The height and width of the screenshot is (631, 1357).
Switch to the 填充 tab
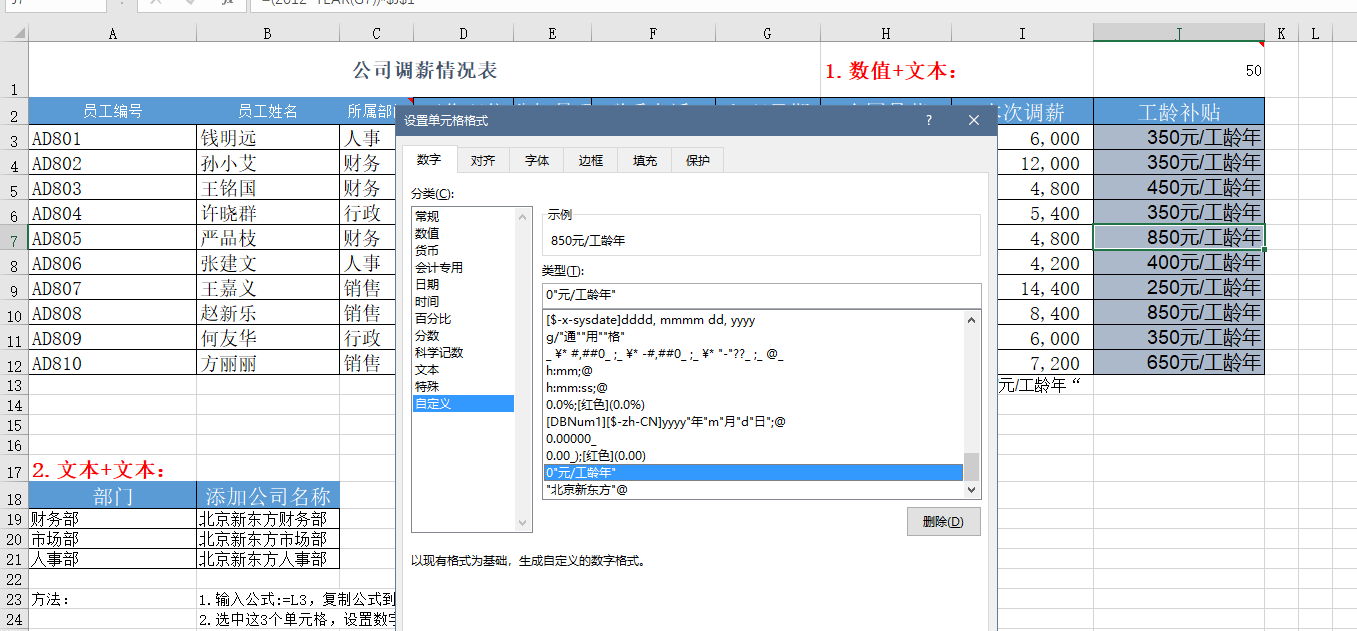click(x=645, y=160)
